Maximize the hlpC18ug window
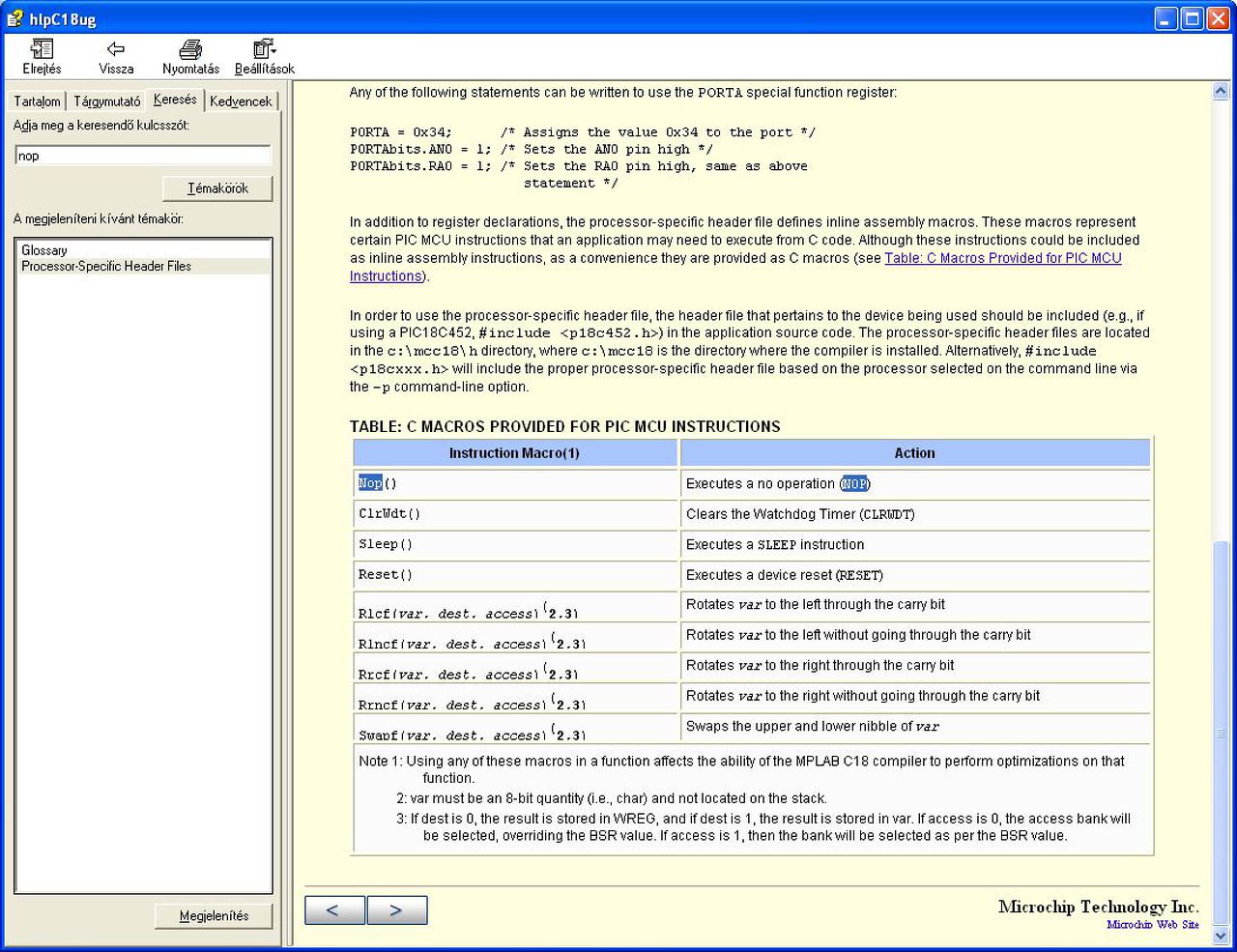Viewport: 1237px width, 952px height. point(1193,18)
